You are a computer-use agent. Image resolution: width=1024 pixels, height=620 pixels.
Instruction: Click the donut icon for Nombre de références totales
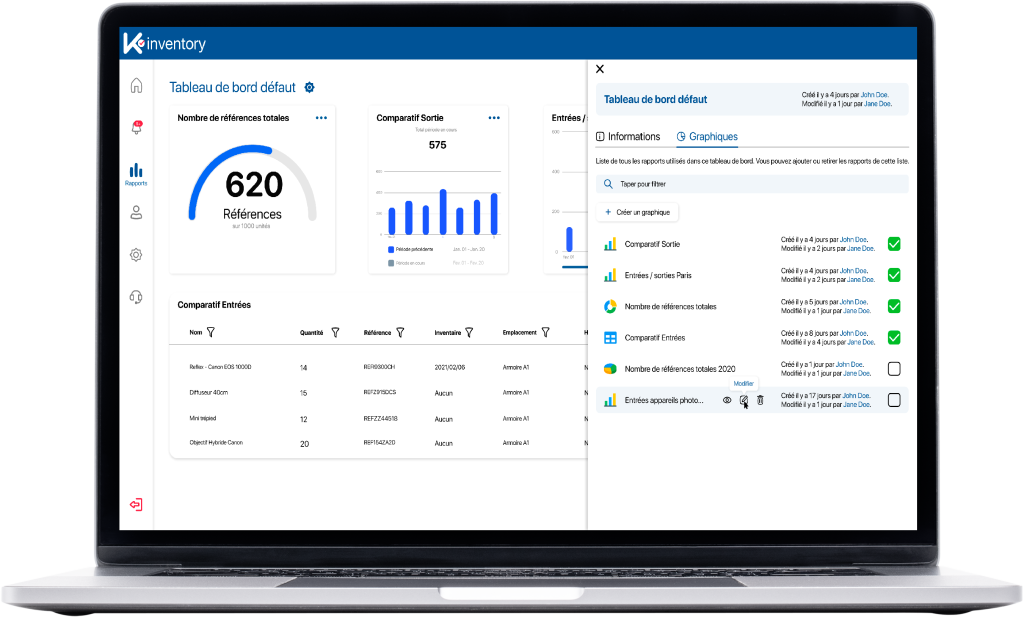coord(610,306)
